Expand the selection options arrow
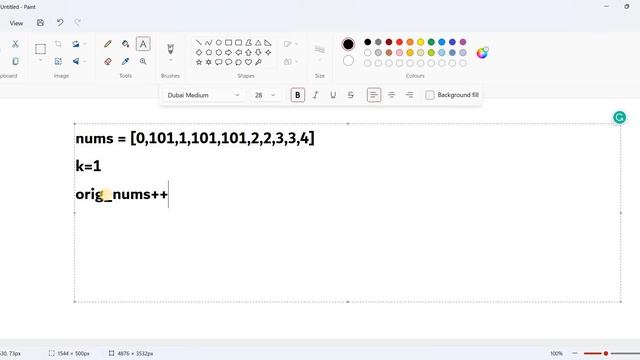This screenshot has height=360, width=640. tap(40, 60)
